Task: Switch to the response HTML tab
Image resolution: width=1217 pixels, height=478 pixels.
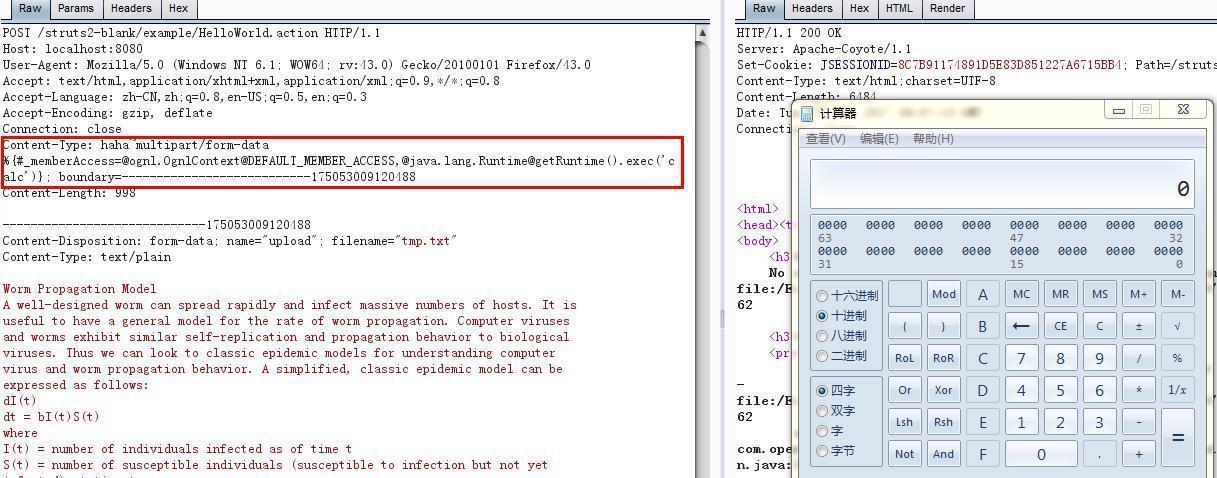Action: 899,8
